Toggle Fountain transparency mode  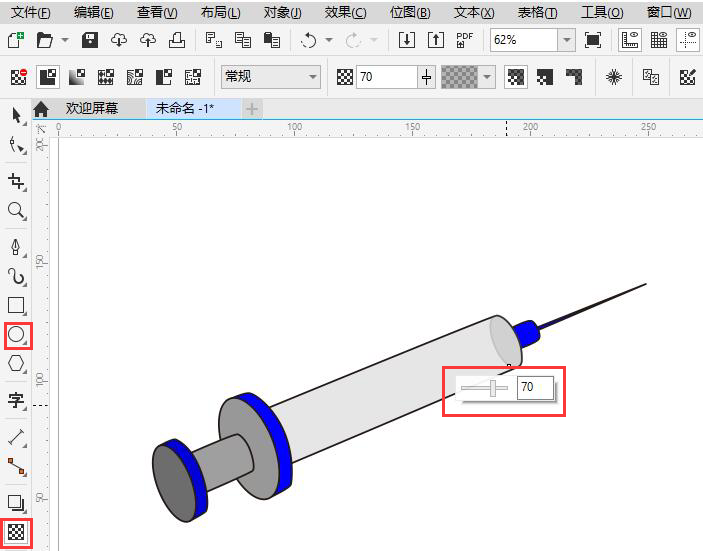point(77,77)
